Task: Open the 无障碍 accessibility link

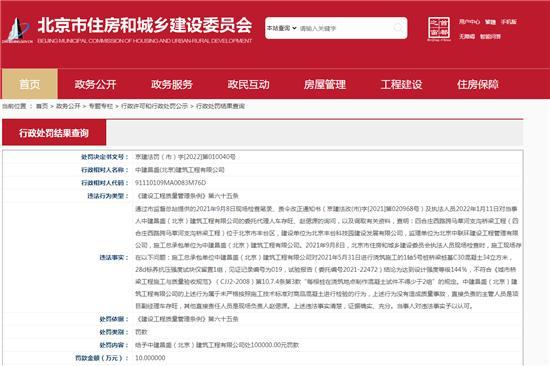Action: pos(467,36)
